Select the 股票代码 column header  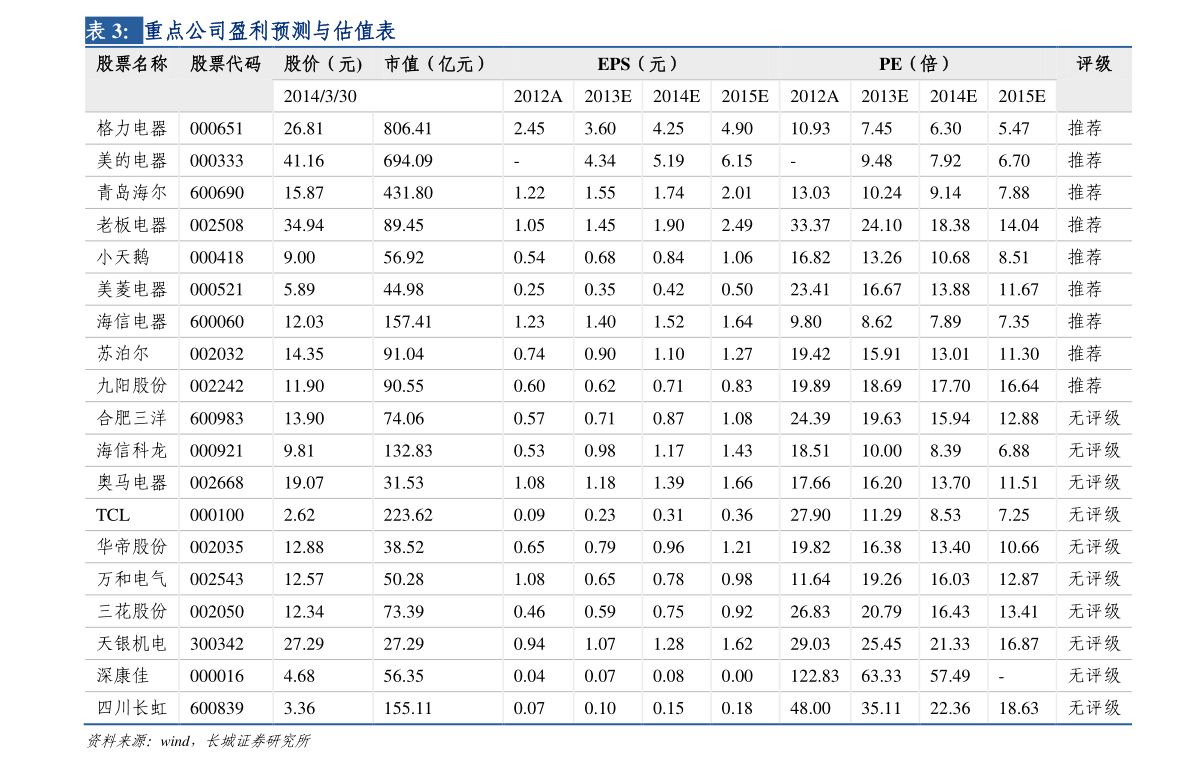pos(225,64)
